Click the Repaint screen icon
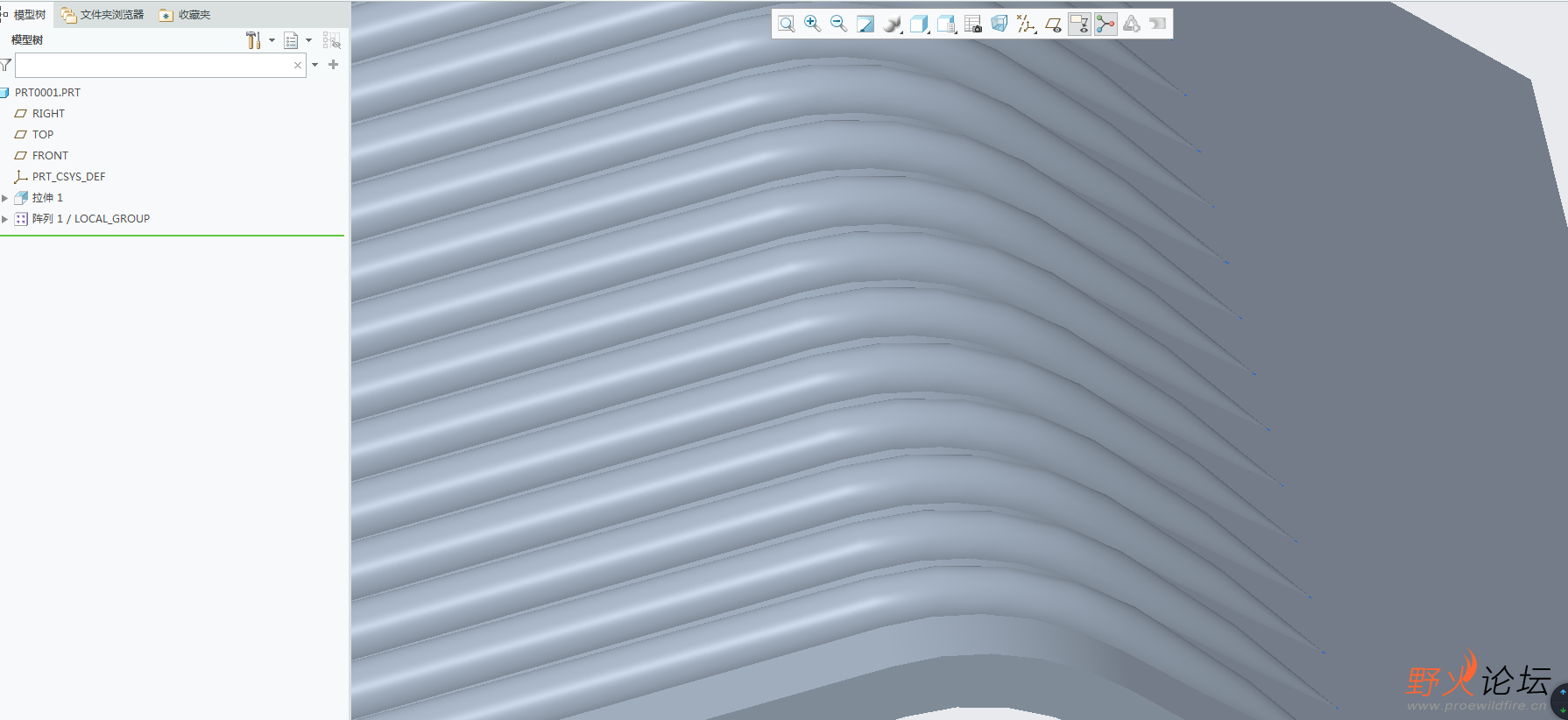 point(865,25)
